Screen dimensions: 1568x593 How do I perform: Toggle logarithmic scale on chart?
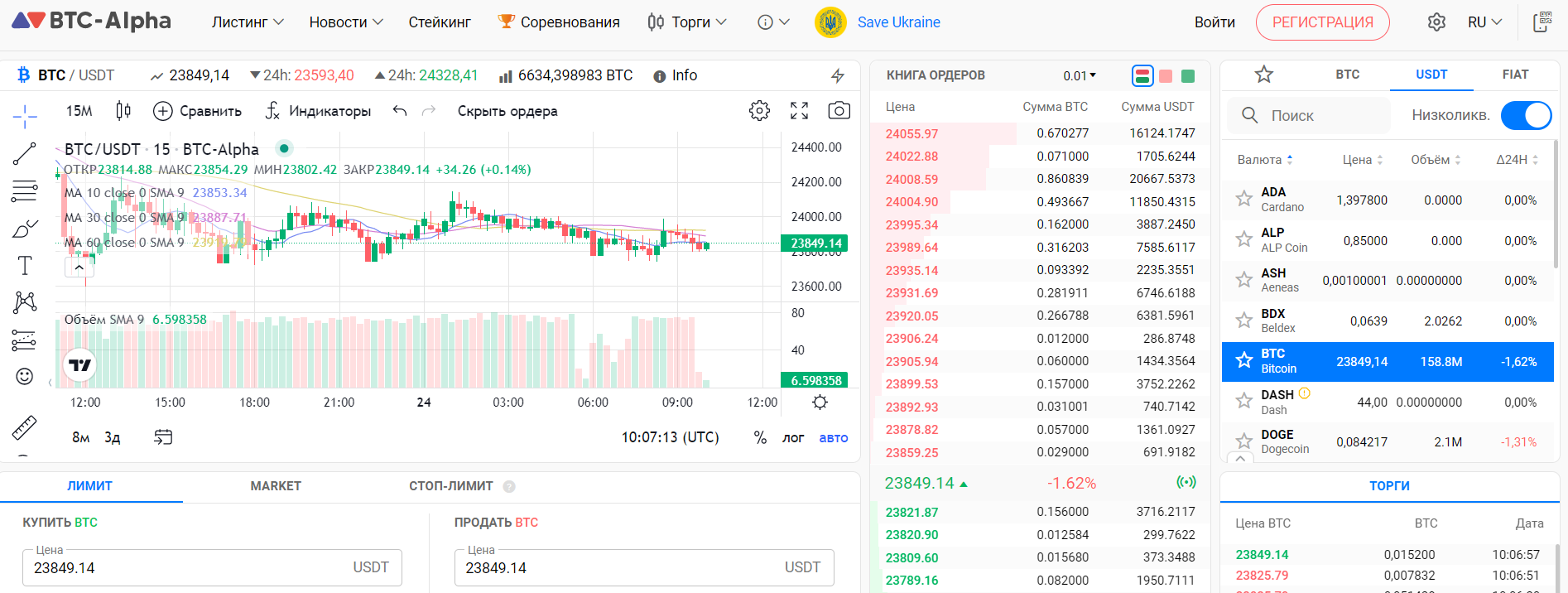click(x=793, y=437)
